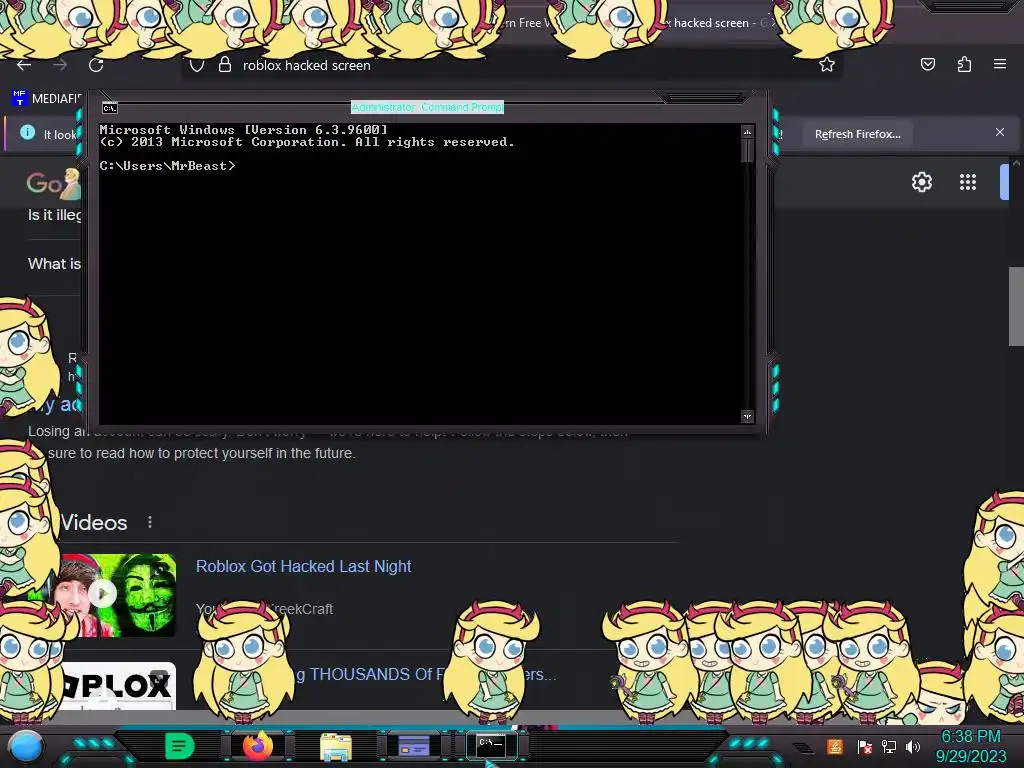This screenshot has width=1024, height=768.
Task: Open the Save to Pocket icon
Action: pyautogui.click(x=927, y=64)
